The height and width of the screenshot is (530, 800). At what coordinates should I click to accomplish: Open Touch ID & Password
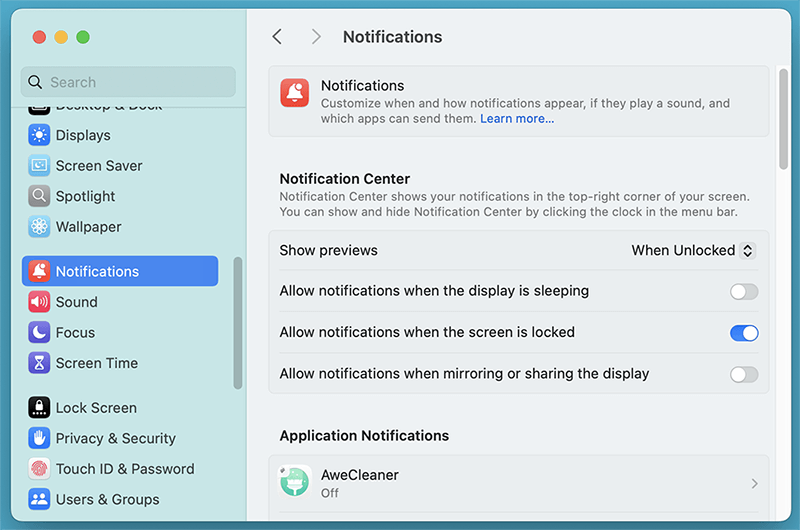(120, 469)
